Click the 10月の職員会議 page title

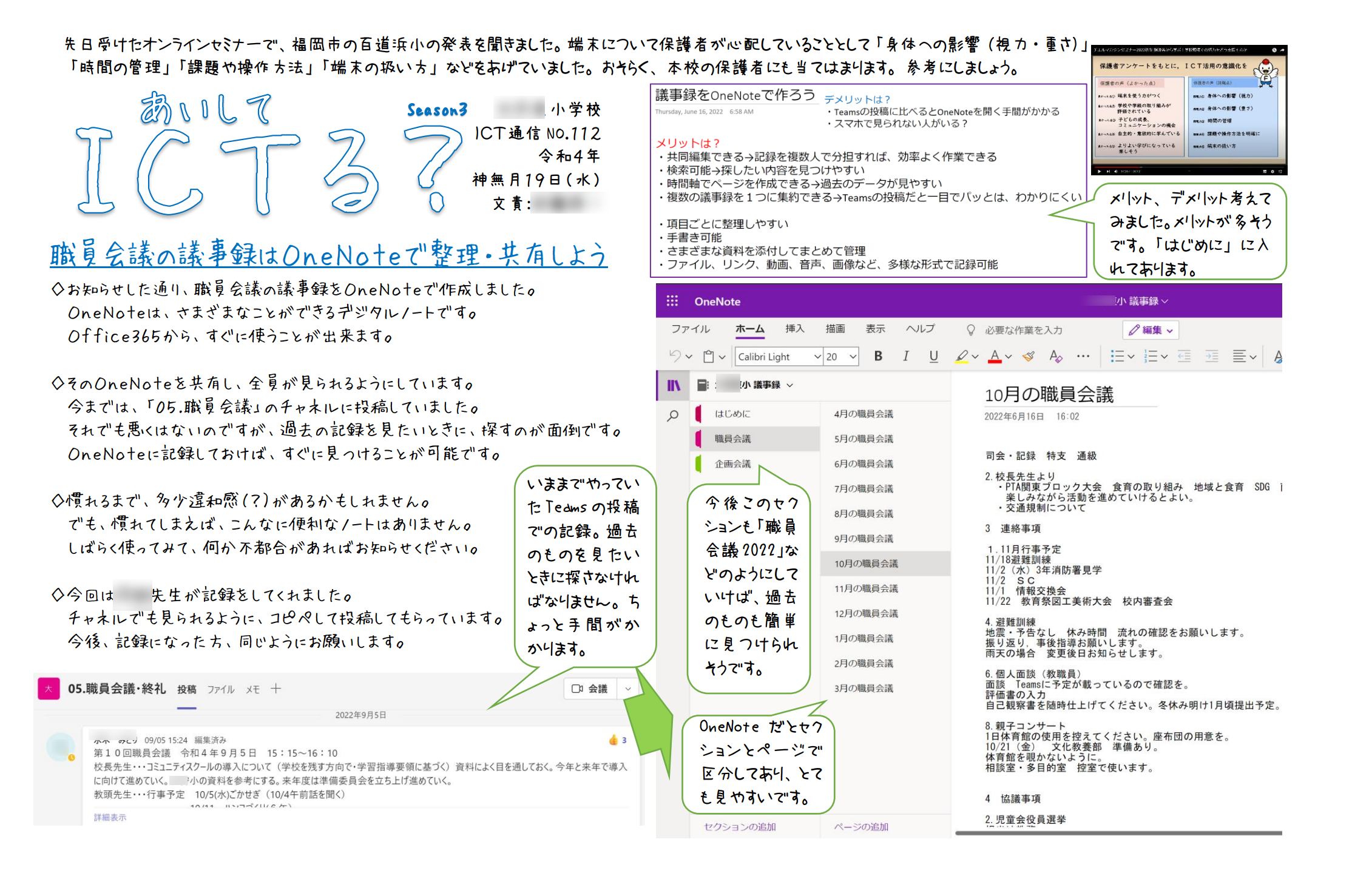[x=1049, y=395]
